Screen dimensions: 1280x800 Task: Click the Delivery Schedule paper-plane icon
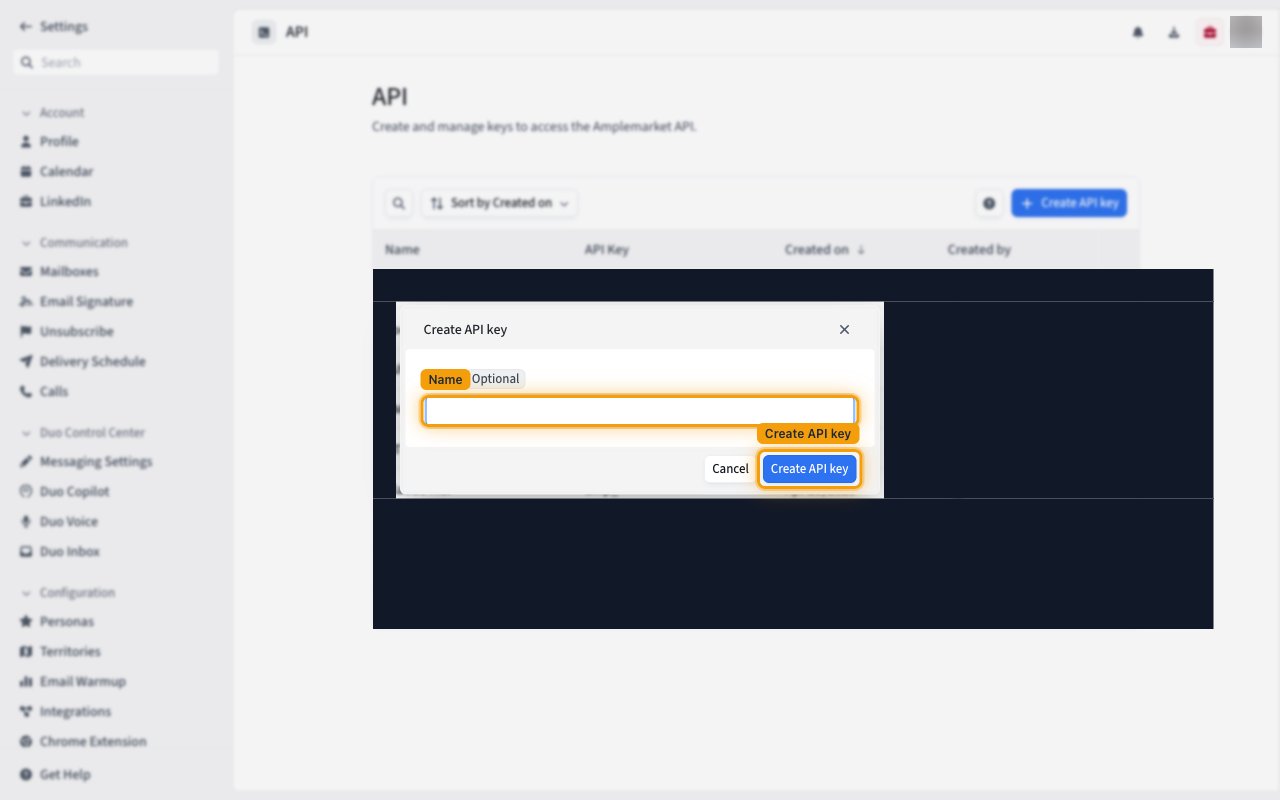pyautogui.click(x=27, y=362)
